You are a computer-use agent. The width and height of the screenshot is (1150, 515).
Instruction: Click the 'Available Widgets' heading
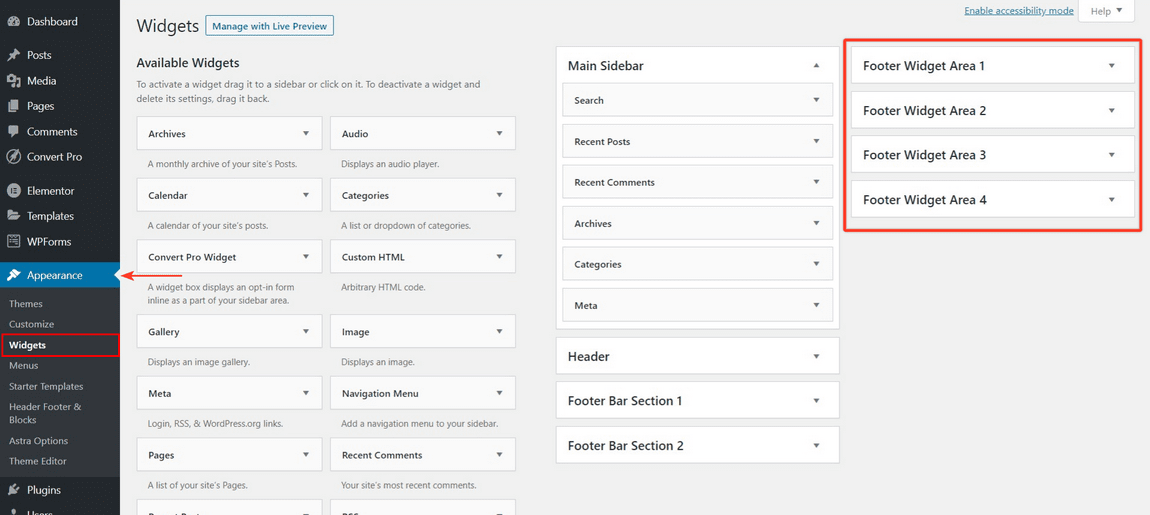[x=188, y=63]
